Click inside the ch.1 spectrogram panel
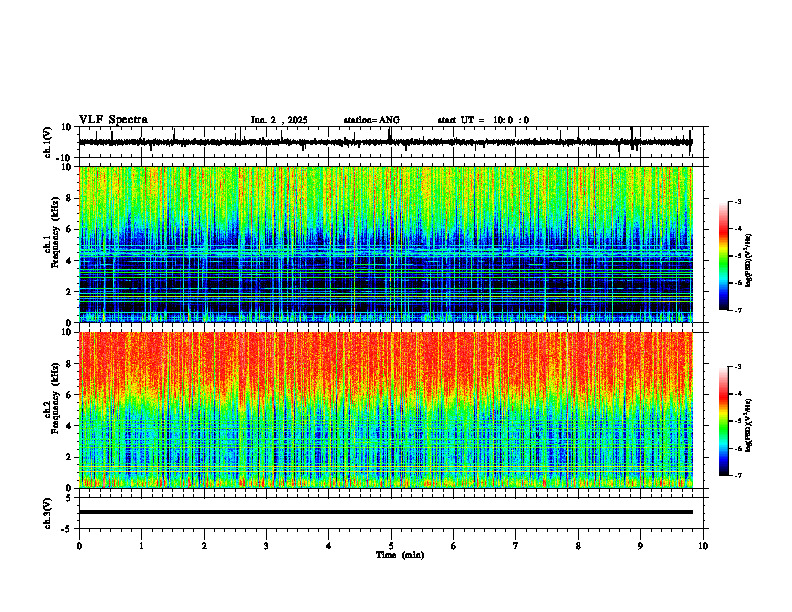792x612 pixels. 386,244
